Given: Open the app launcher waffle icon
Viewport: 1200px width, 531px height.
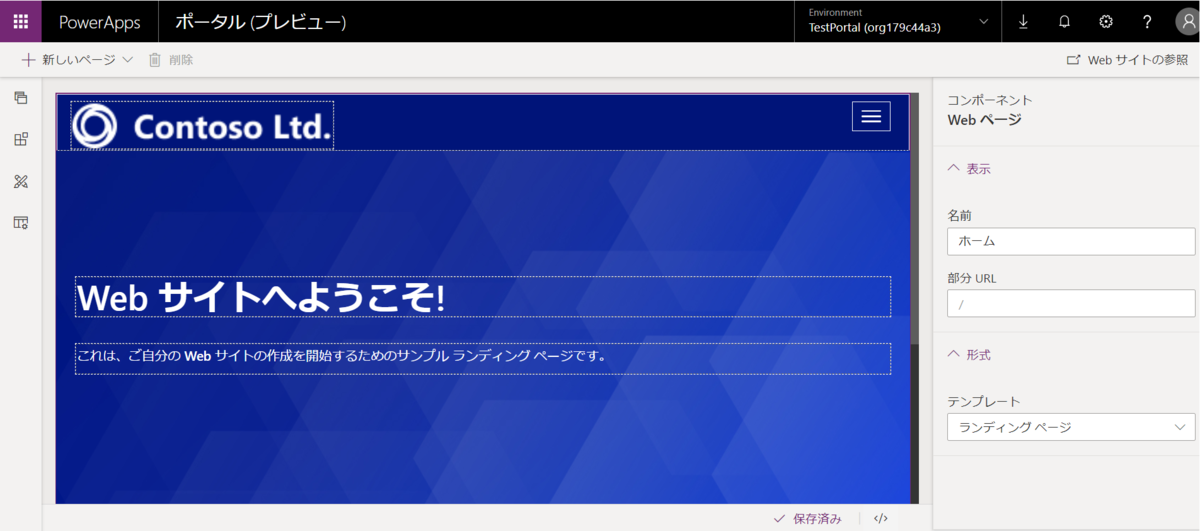Looking at the screenshot, I should pyautogui.click(x=21, y=21).
